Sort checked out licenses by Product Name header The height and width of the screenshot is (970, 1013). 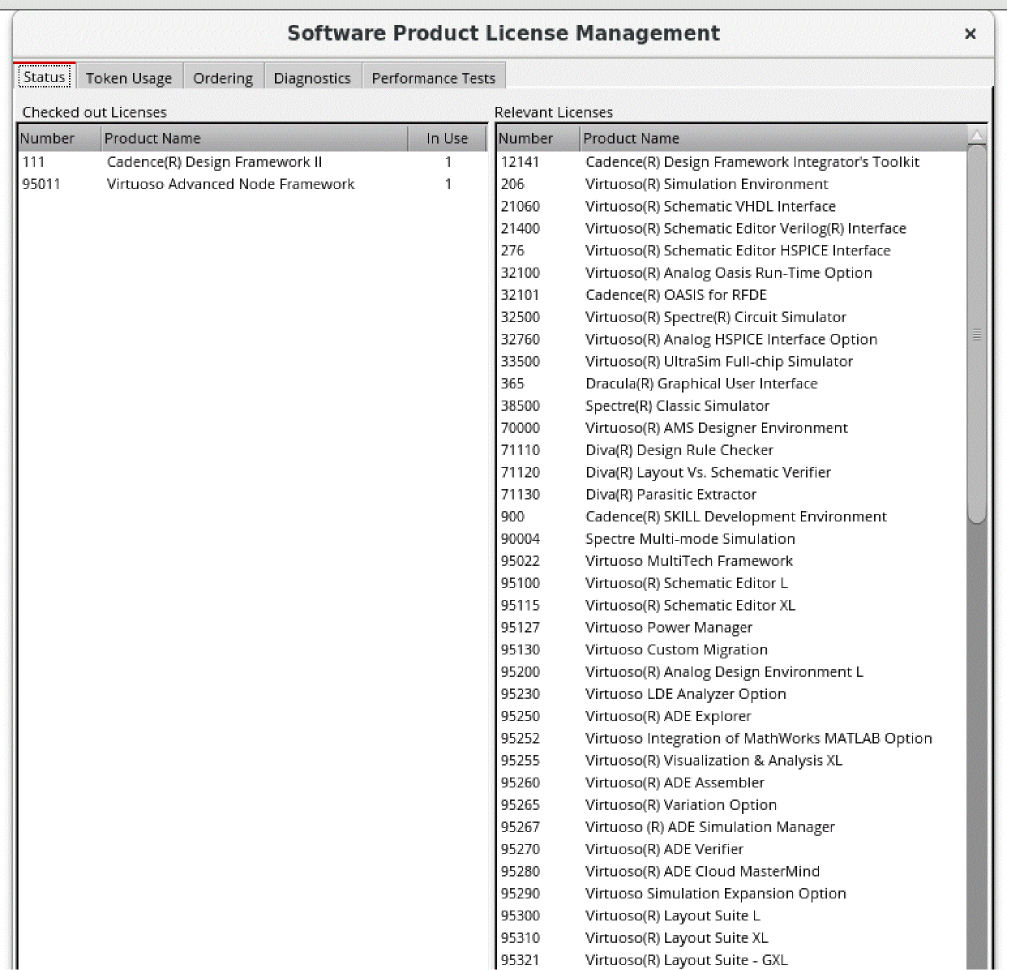(254, 139)
